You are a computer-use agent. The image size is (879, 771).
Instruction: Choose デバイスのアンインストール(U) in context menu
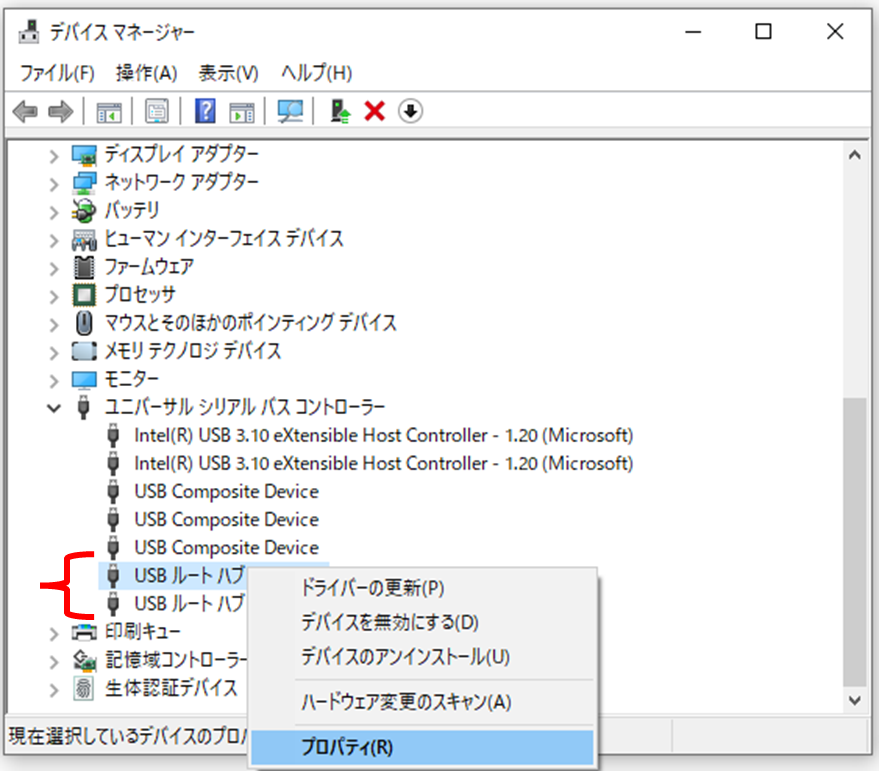(422, 657)
